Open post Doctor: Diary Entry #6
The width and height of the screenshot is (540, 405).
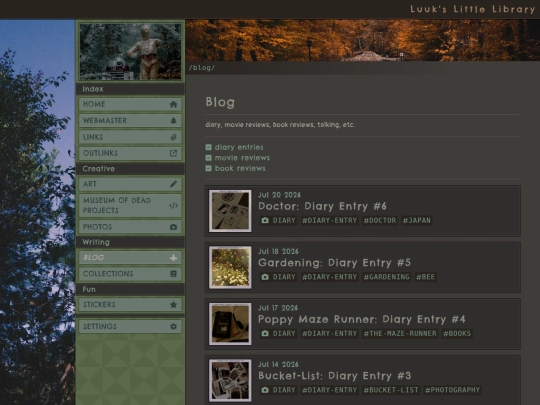click(x=322, y=206)
